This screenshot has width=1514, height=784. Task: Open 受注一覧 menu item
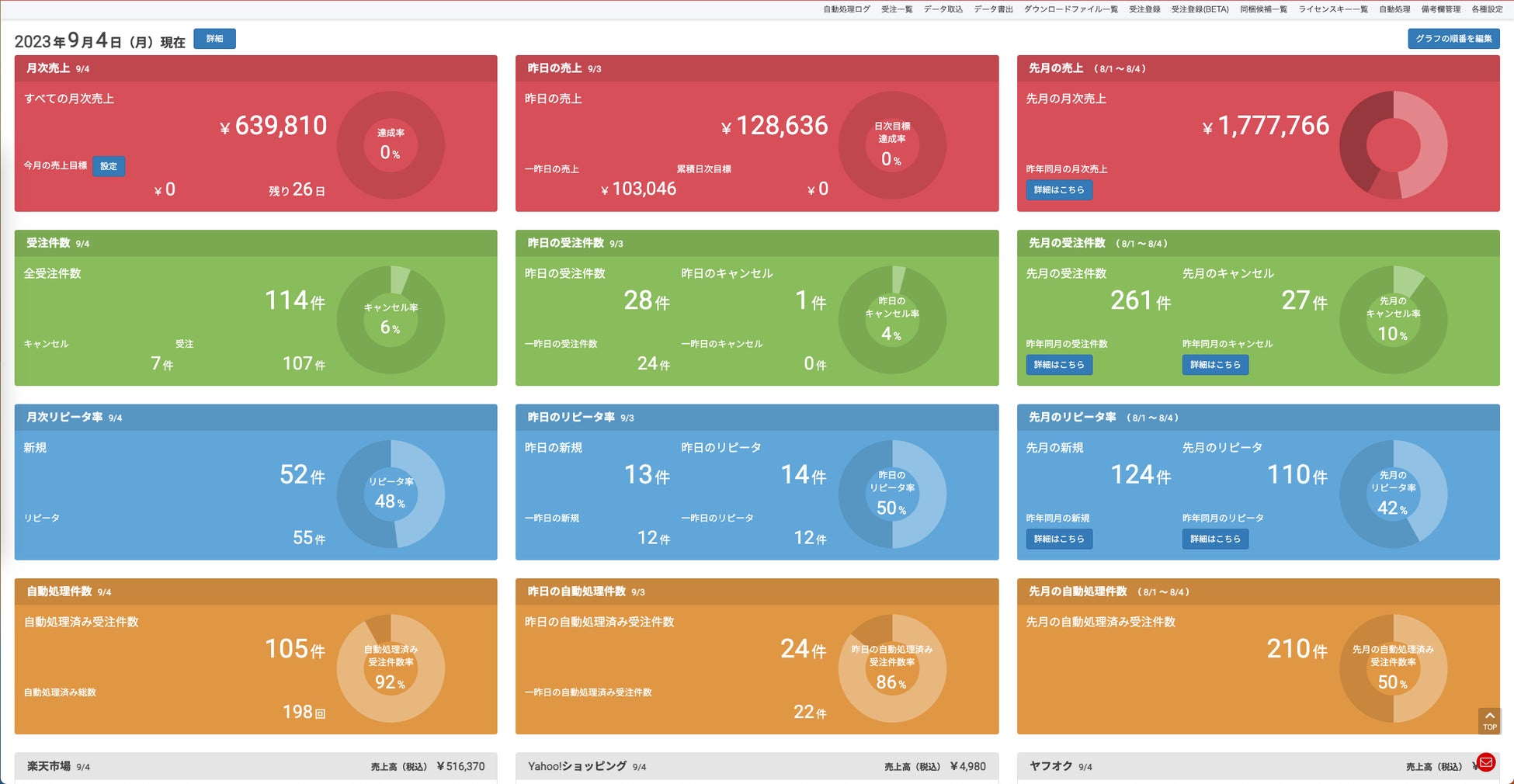(897, 9)
